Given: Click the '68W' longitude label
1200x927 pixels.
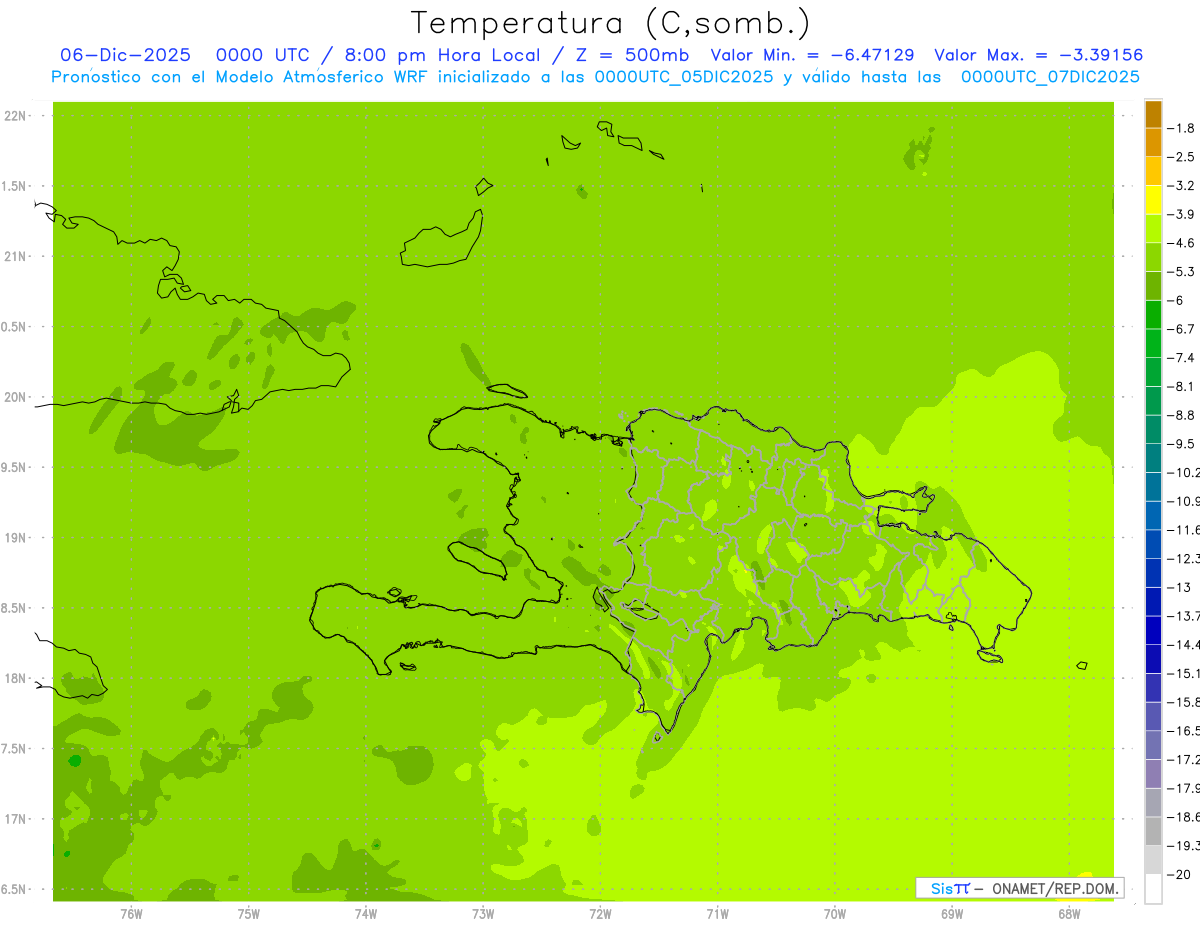Looking at the screenshot, I should (1069, 913).
